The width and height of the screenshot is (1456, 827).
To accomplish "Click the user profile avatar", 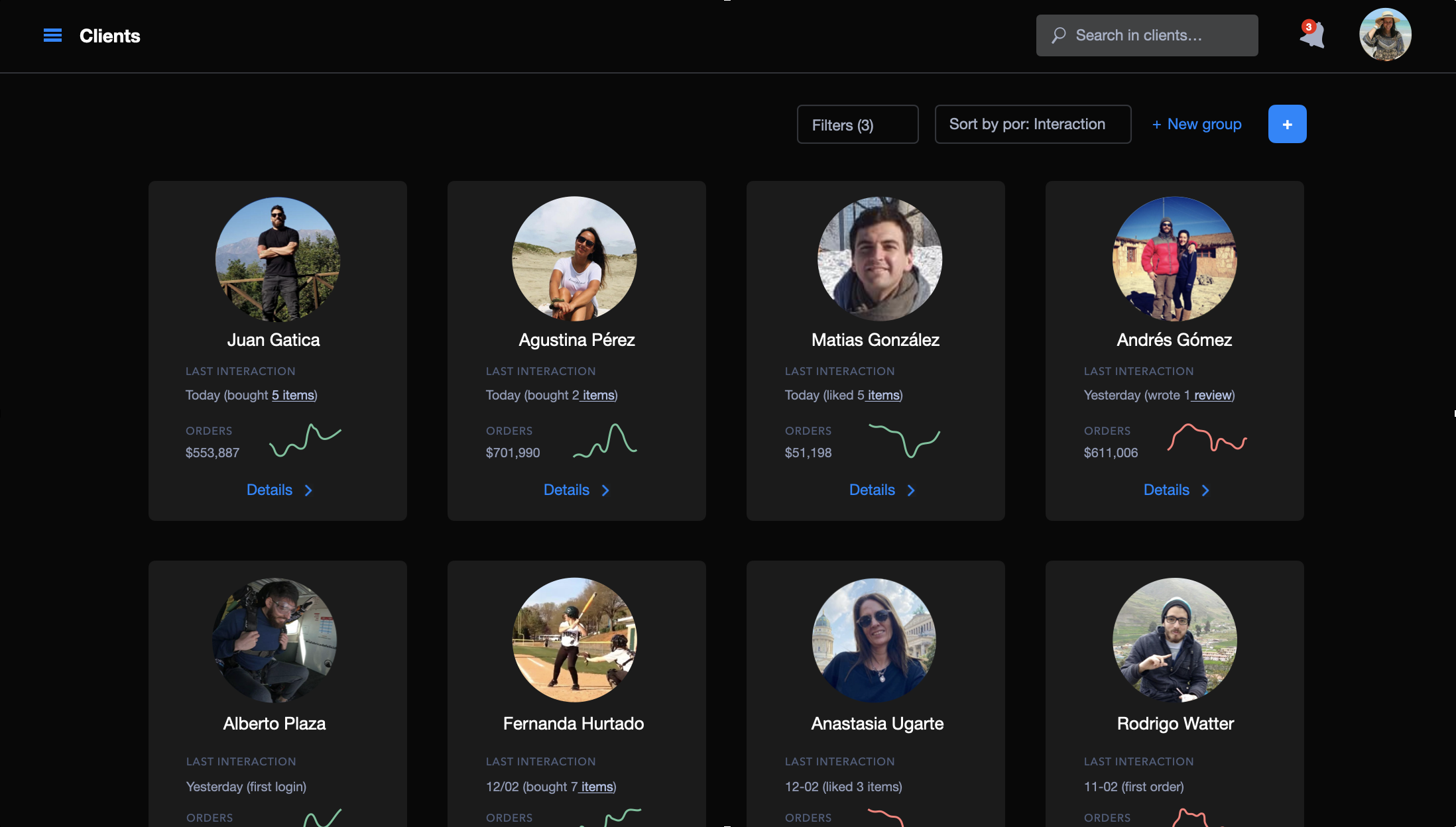I will (x=1385, y=34).
